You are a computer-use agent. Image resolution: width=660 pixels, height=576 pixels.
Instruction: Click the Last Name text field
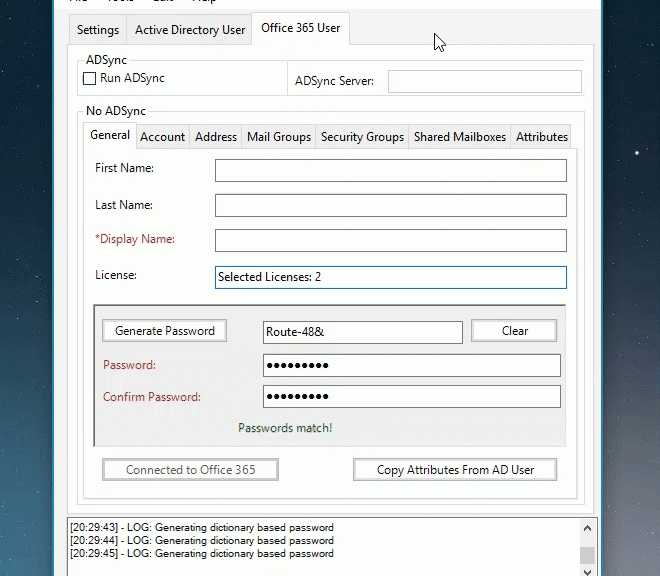point(391,205)
